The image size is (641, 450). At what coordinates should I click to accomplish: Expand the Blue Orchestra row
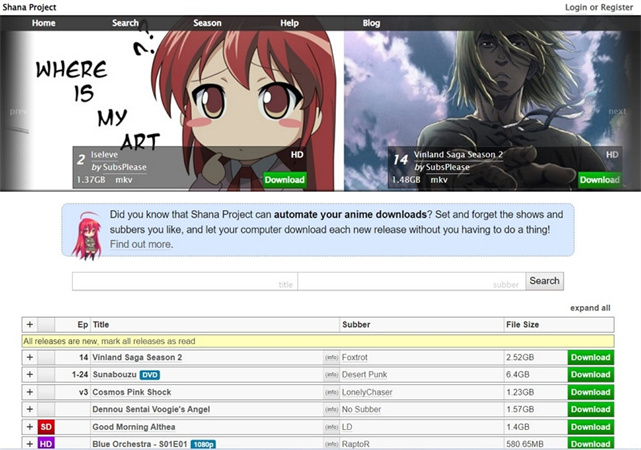coord(29,443)
